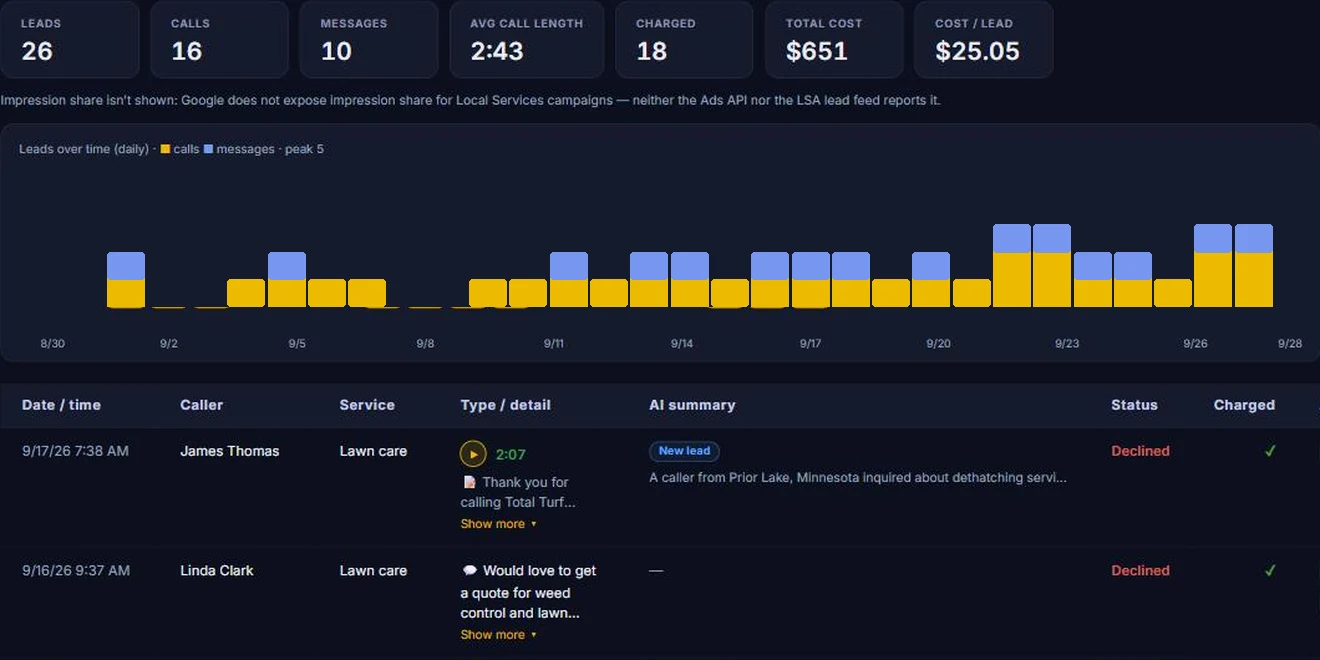
Task: Expand "Show more" in James Thomas row
Action: point(498,524)
